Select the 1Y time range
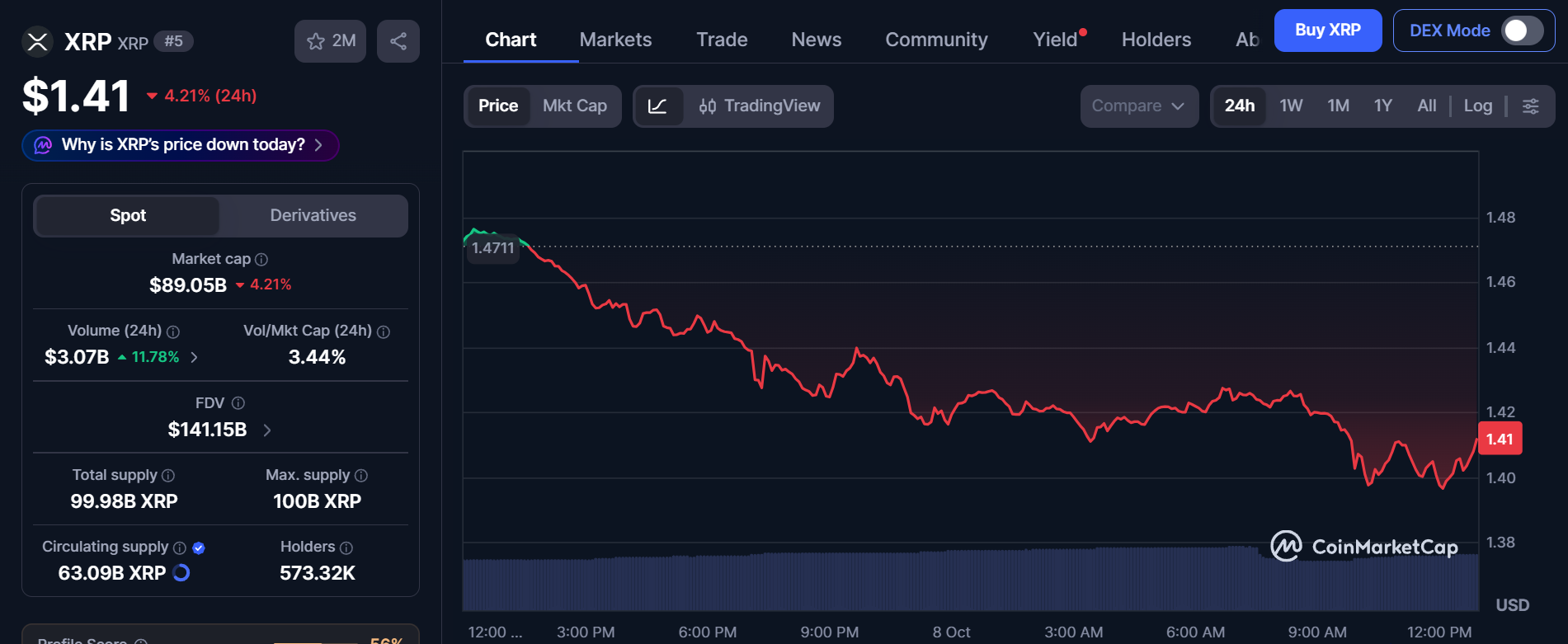Screen dimensions: 1568x644 [x=1383, y=106]
